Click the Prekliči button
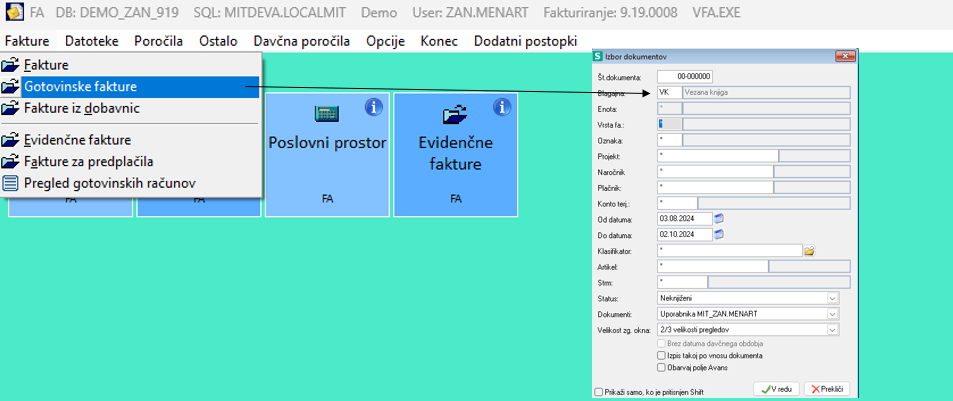 pyautogui.click(x=827, y=389)
